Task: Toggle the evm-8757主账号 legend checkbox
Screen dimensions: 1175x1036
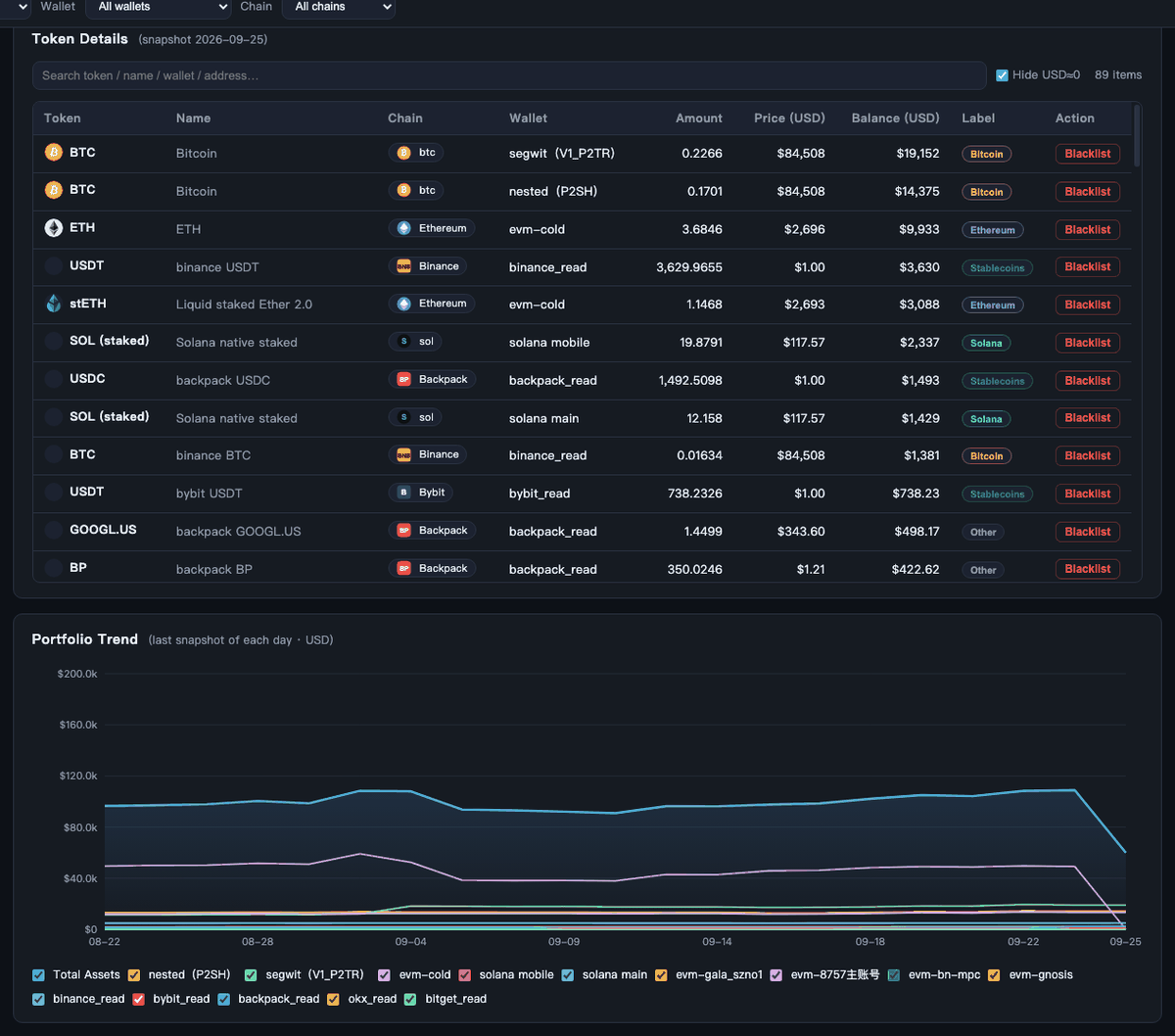Action: pyautogui.click(x=776, y=975)
